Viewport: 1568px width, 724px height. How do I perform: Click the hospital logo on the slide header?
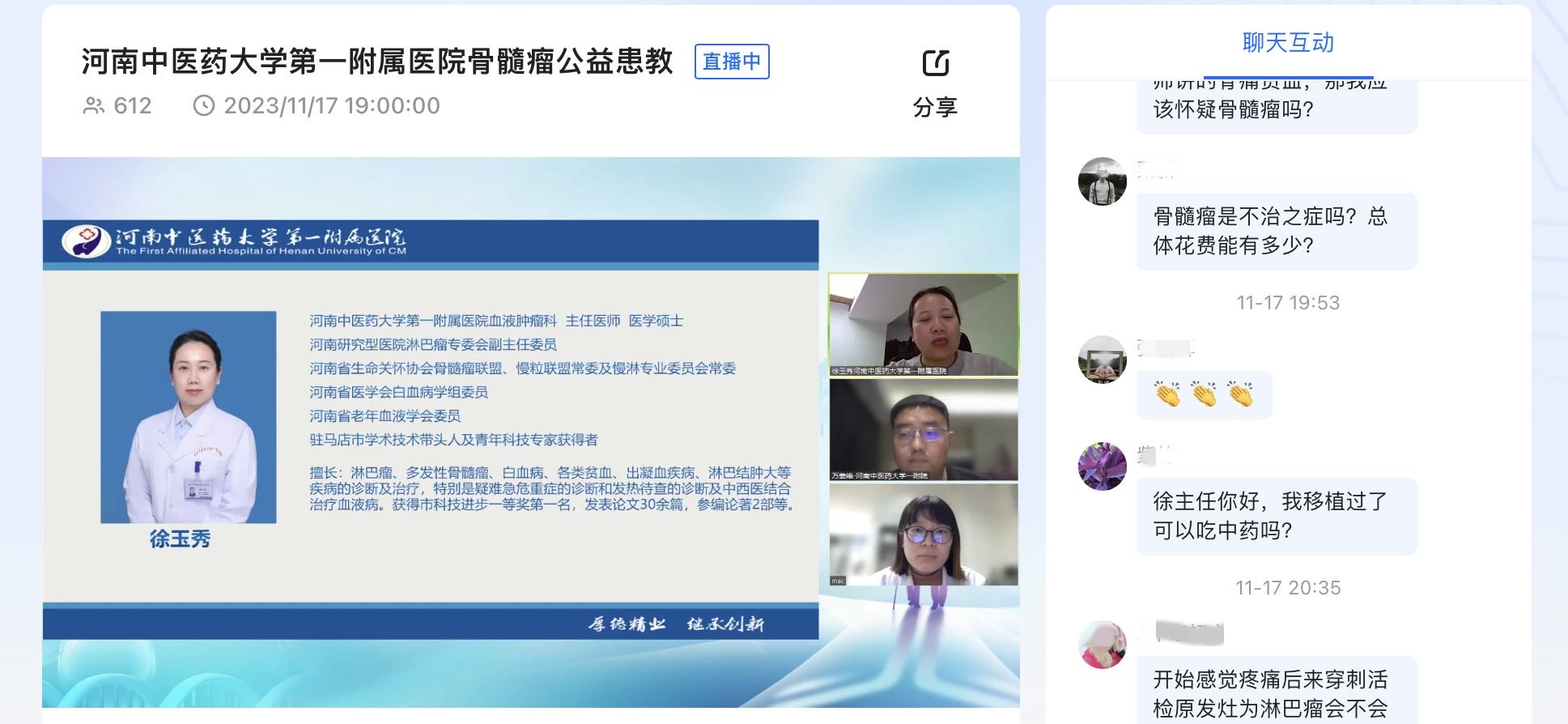point(86,241)
